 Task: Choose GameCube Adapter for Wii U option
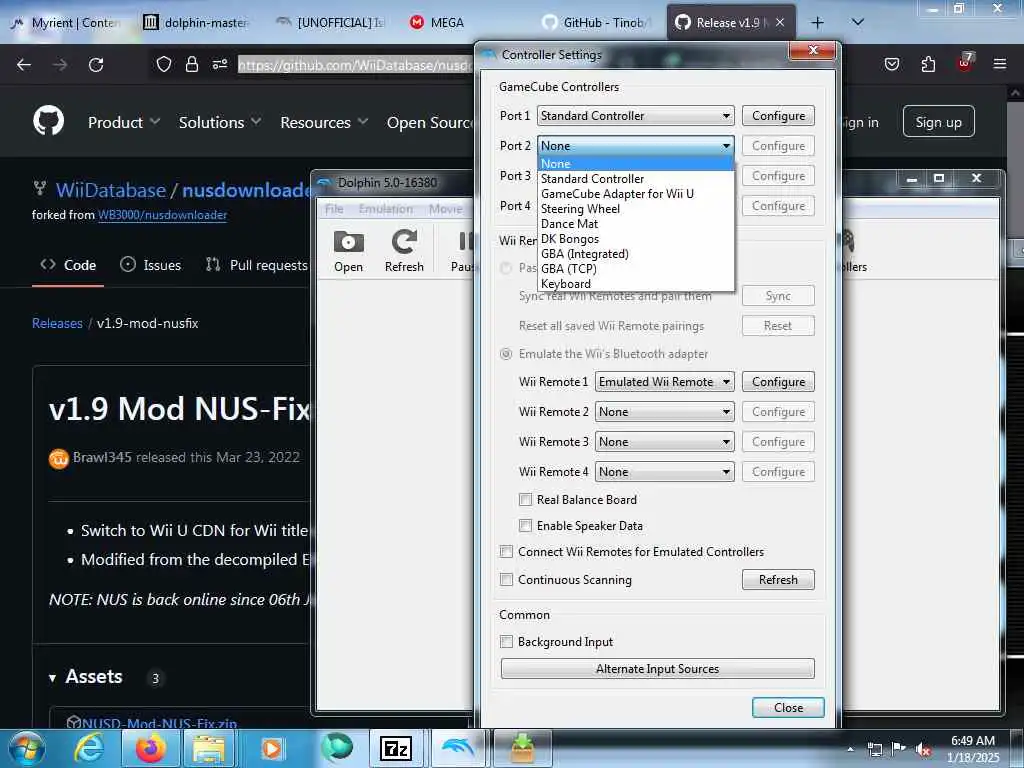click(x=635, y=194)
